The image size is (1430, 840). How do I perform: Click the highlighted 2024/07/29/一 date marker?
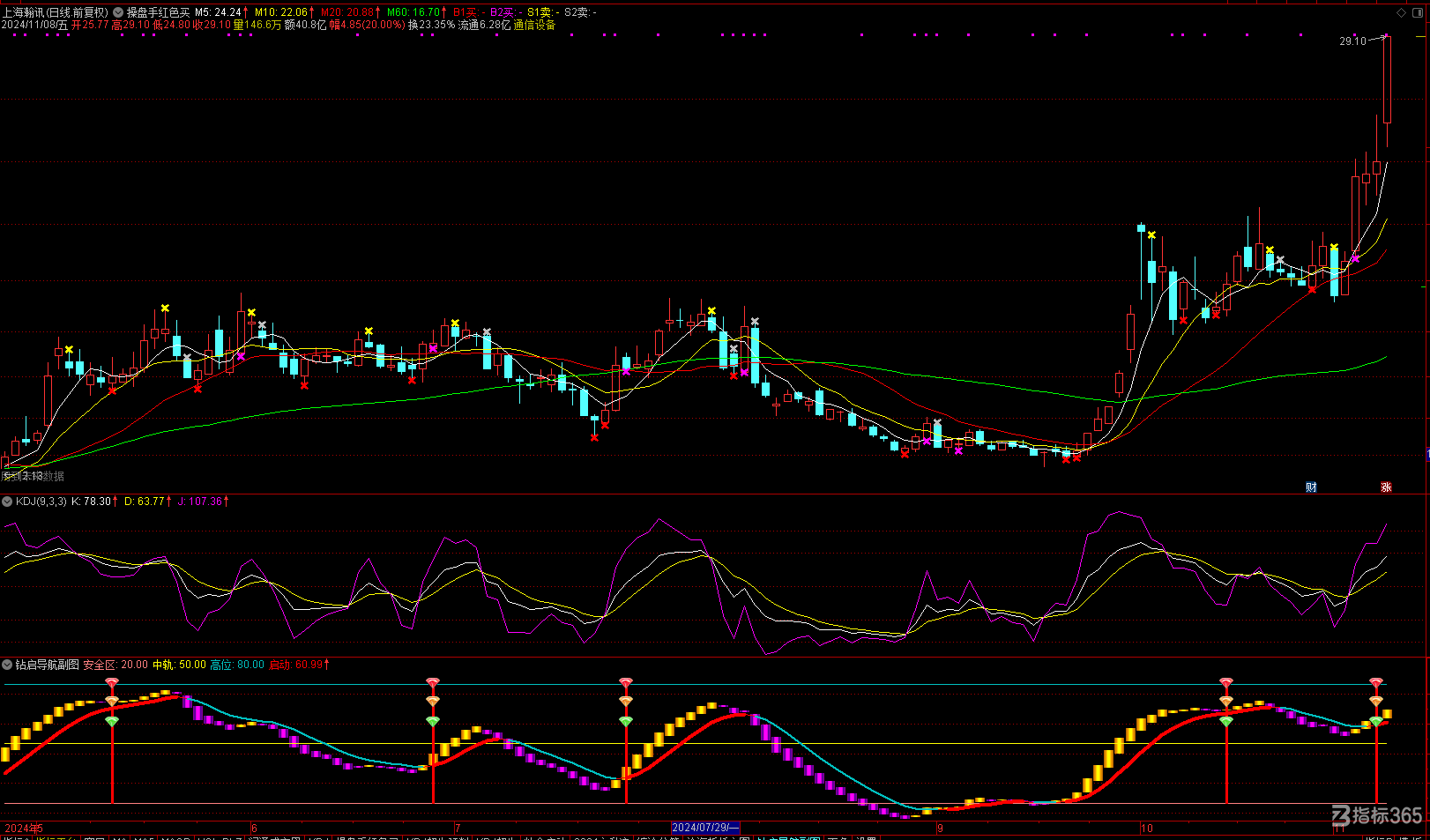click(x=705, y=828)
